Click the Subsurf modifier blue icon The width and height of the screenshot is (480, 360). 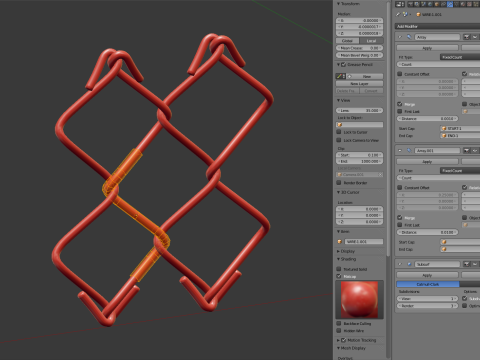click(x=409, y=264)
